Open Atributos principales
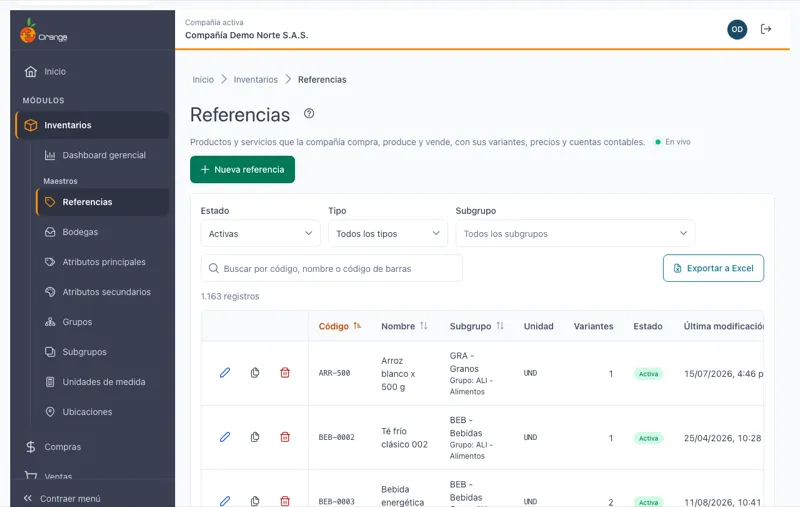 coord(102,262)
